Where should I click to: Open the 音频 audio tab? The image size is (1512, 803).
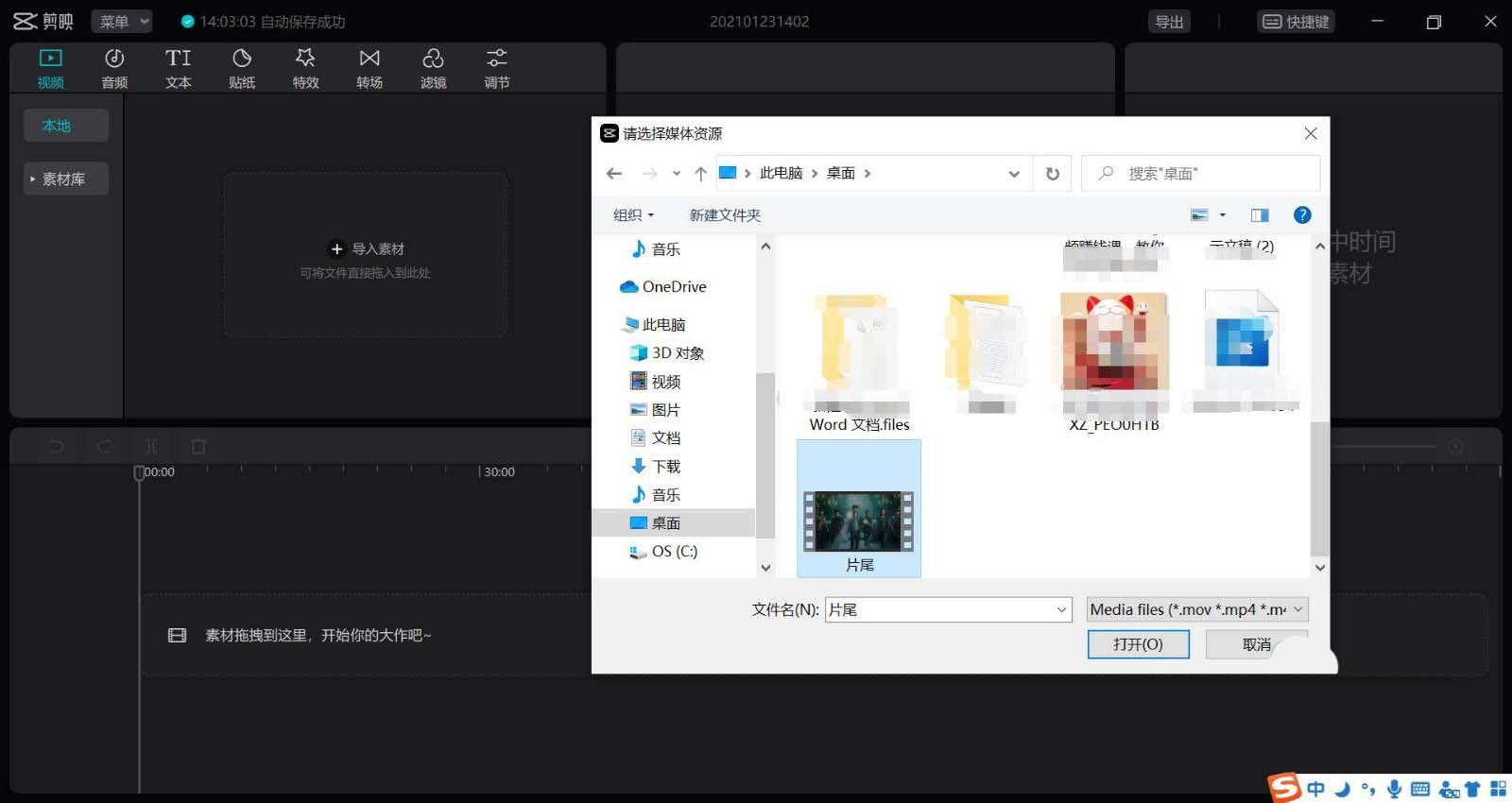pos(114,69)
